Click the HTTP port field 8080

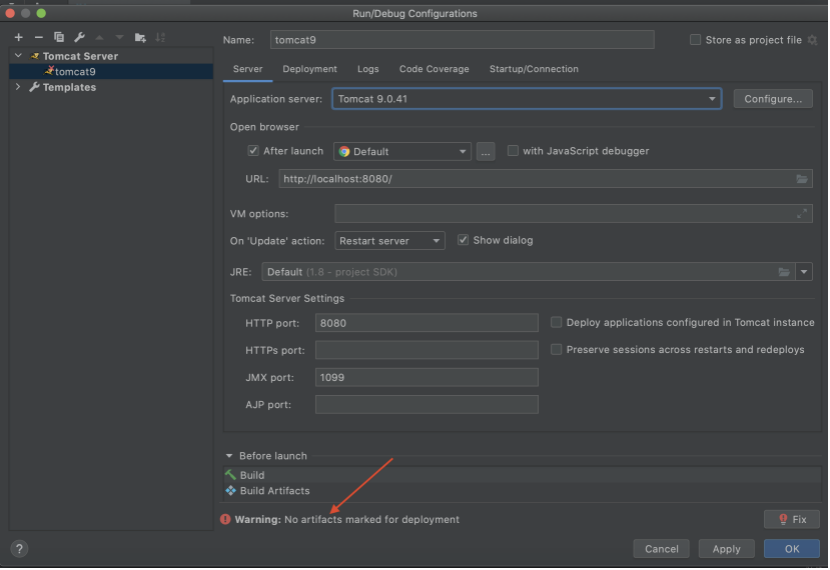pyautogui.click(x=427, y=323)
